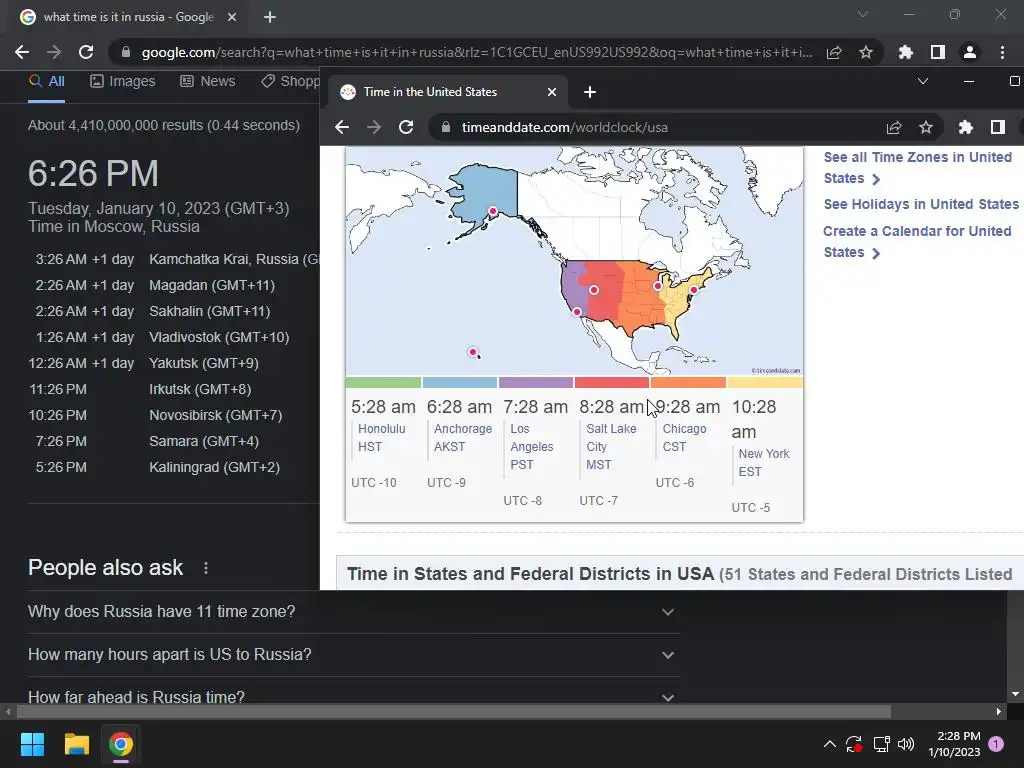This screenshot has height=768, width=1024.
Task: Open Create a Calendar for United States
Action: click(917, 241)
